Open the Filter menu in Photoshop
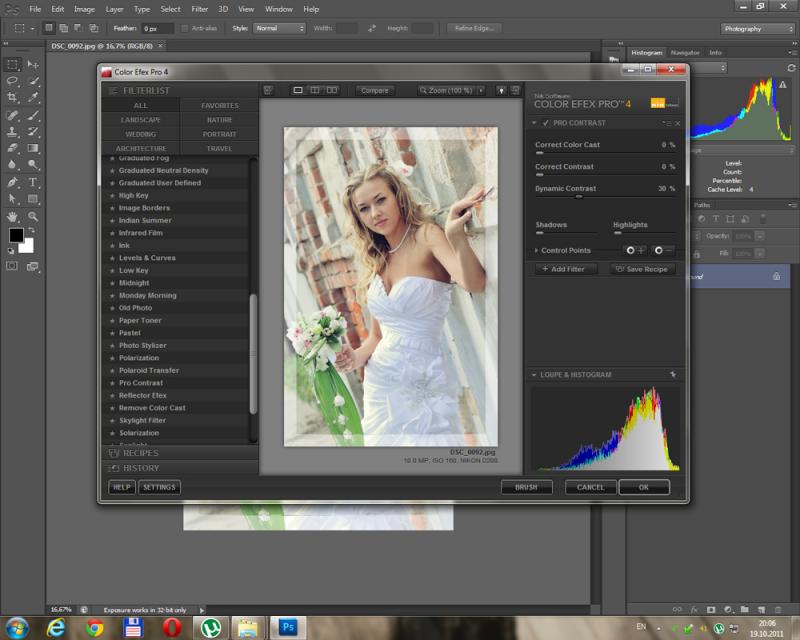 pos(199,9)
